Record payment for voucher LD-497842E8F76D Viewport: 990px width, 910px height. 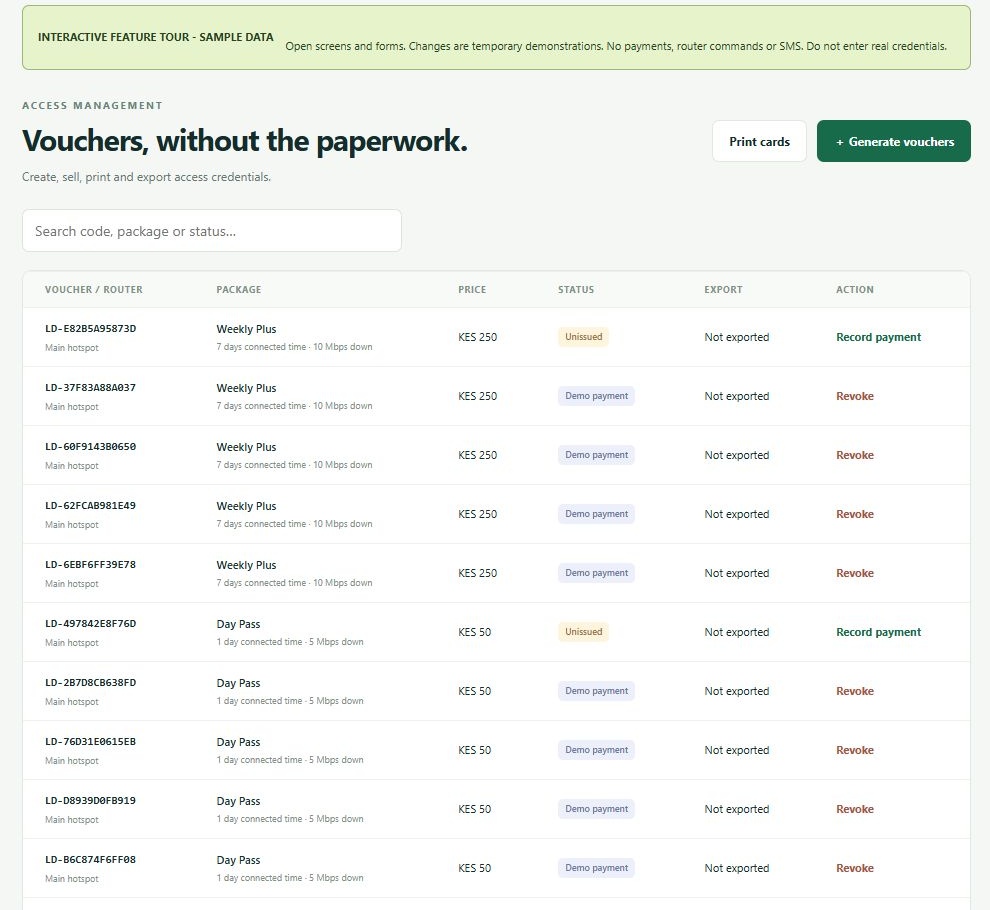point(878,632)
